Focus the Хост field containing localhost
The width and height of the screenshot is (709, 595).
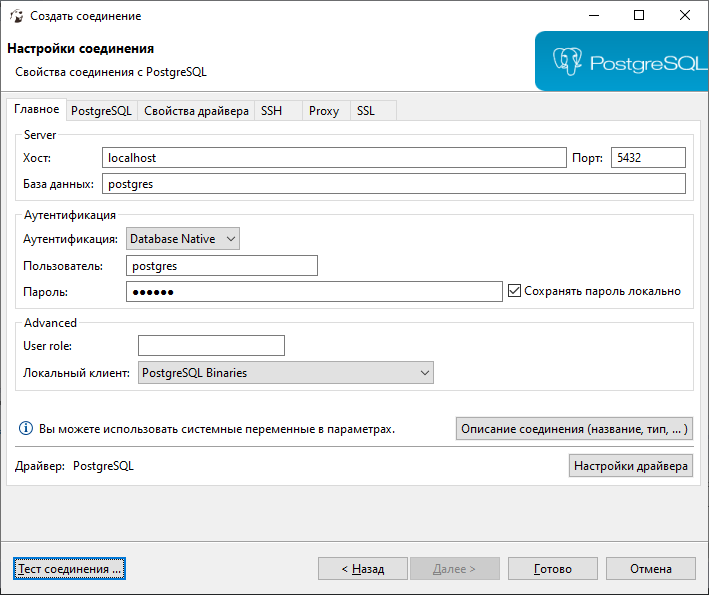(334, 157)
